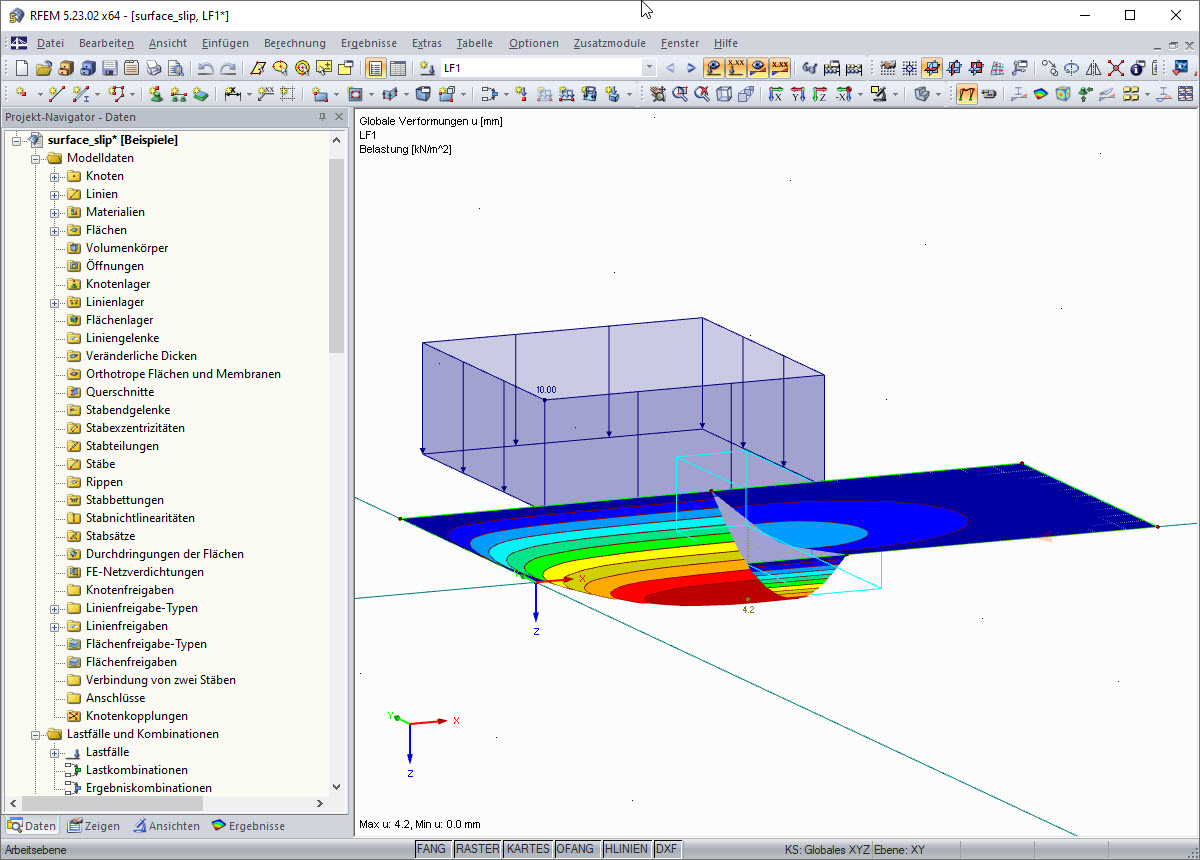Screen dimensions: 1200x860
Task: Collapse Lastfälle und Kombinationen folder
Action: [x=36, y=734]
